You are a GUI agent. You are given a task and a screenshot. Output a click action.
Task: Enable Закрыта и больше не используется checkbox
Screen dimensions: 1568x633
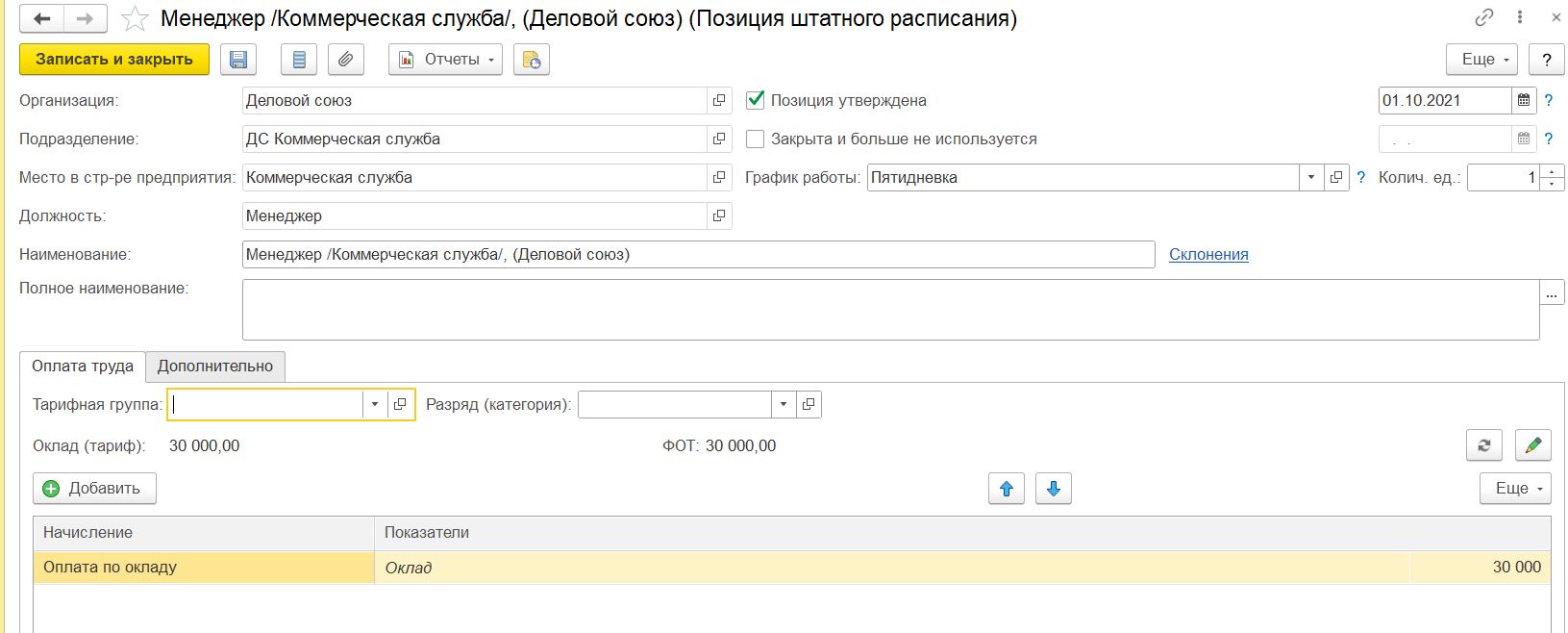click(x=756, y=139)
